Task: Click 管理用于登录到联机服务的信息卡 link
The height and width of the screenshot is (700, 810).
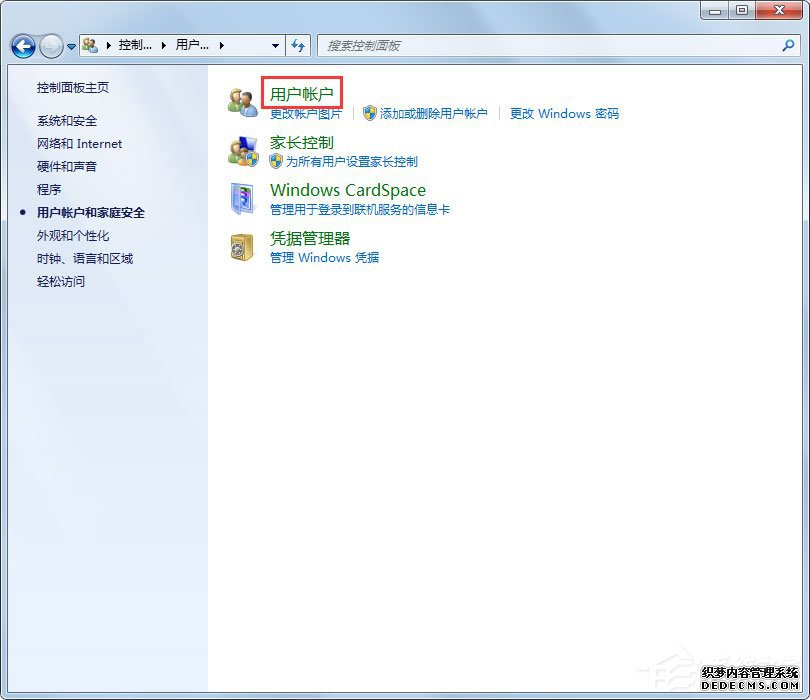Action: (x=360, y=209)
